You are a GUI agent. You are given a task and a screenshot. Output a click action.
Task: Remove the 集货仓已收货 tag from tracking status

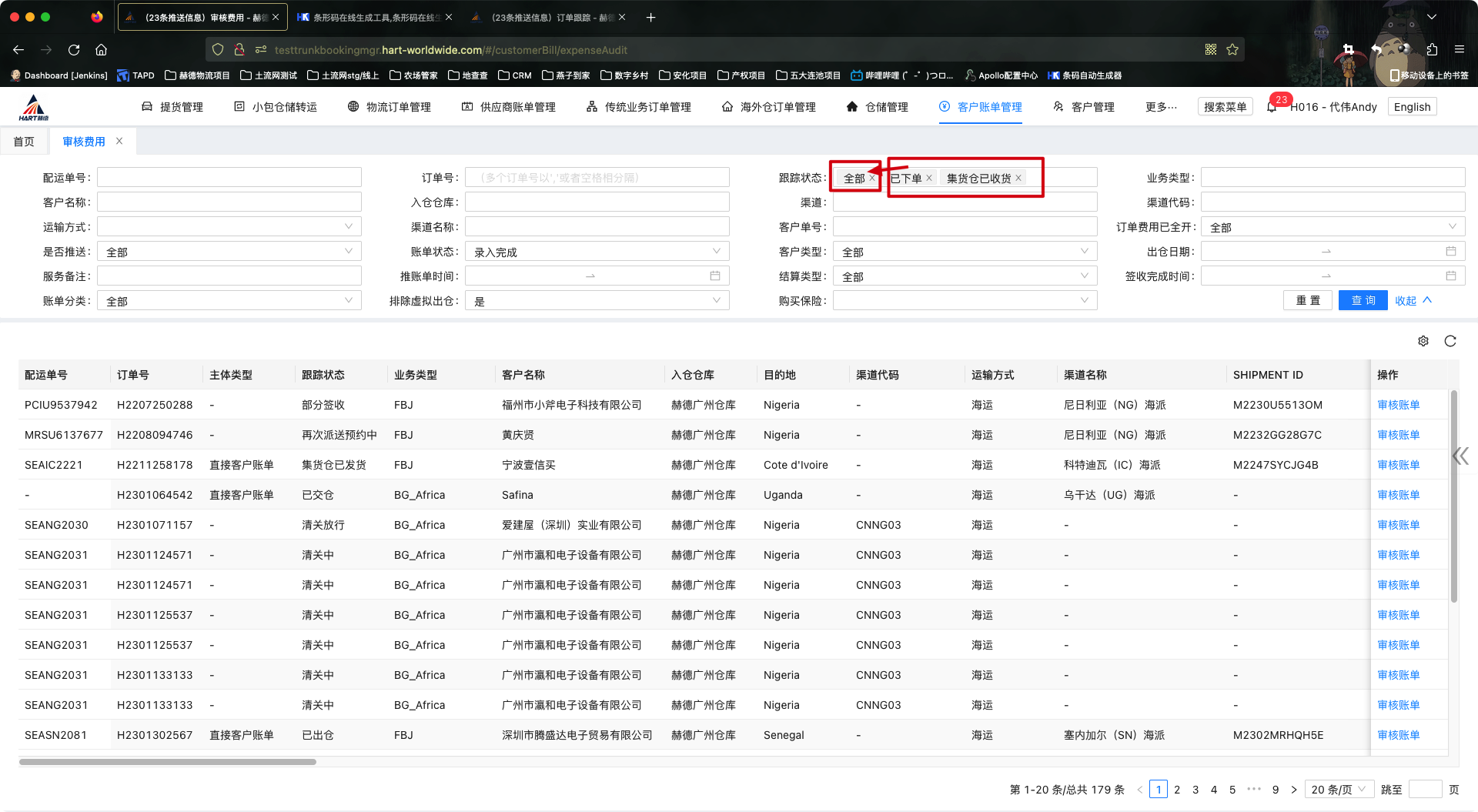click(1018, 178)
